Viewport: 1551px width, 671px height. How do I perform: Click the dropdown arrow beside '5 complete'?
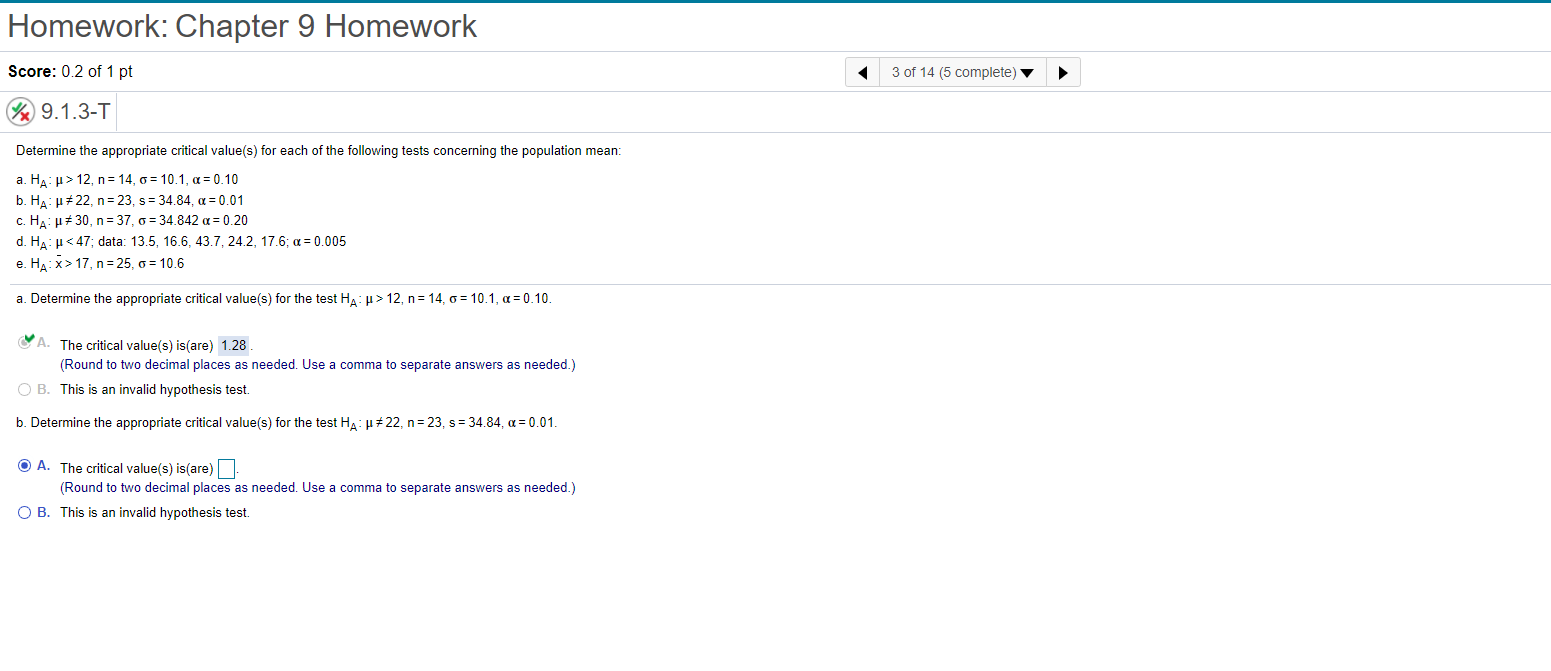pyautogui.click(x=1028, y=71)
